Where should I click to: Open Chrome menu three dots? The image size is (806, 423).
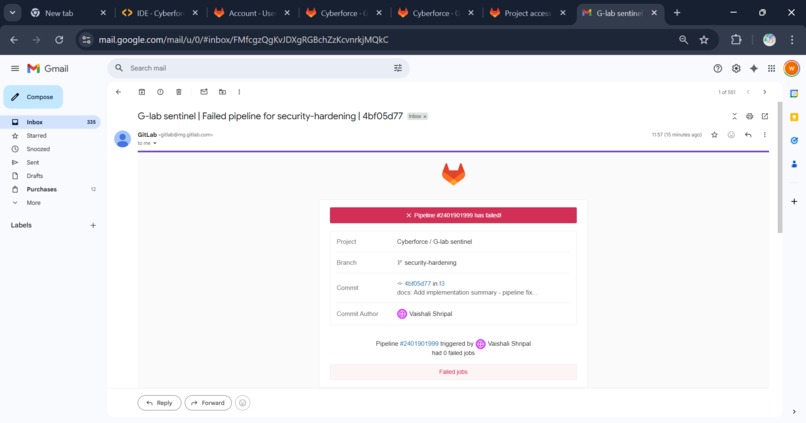click(792, 40)
